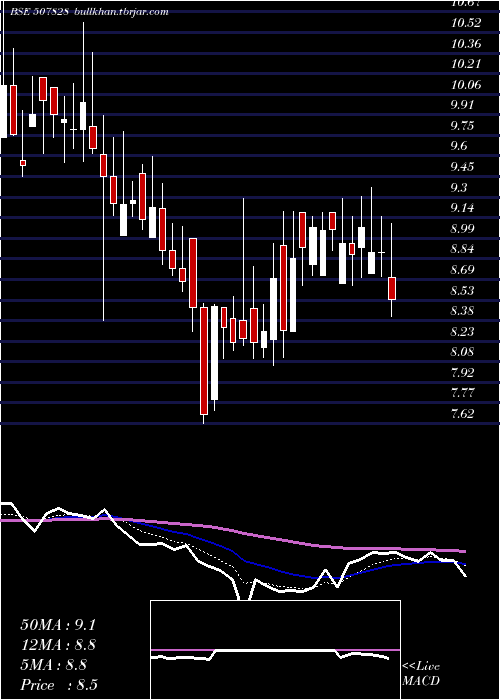This screenshot has width=500, height=700.
Task: Click the 9.75 price axis label
Action: pos(462,126)
